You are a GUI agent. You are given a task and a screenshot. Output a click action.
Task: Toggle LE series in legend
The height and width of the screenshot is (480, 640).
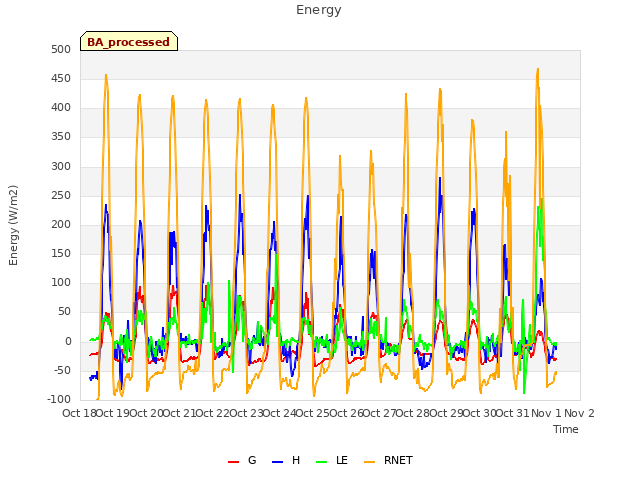point(332,460)
